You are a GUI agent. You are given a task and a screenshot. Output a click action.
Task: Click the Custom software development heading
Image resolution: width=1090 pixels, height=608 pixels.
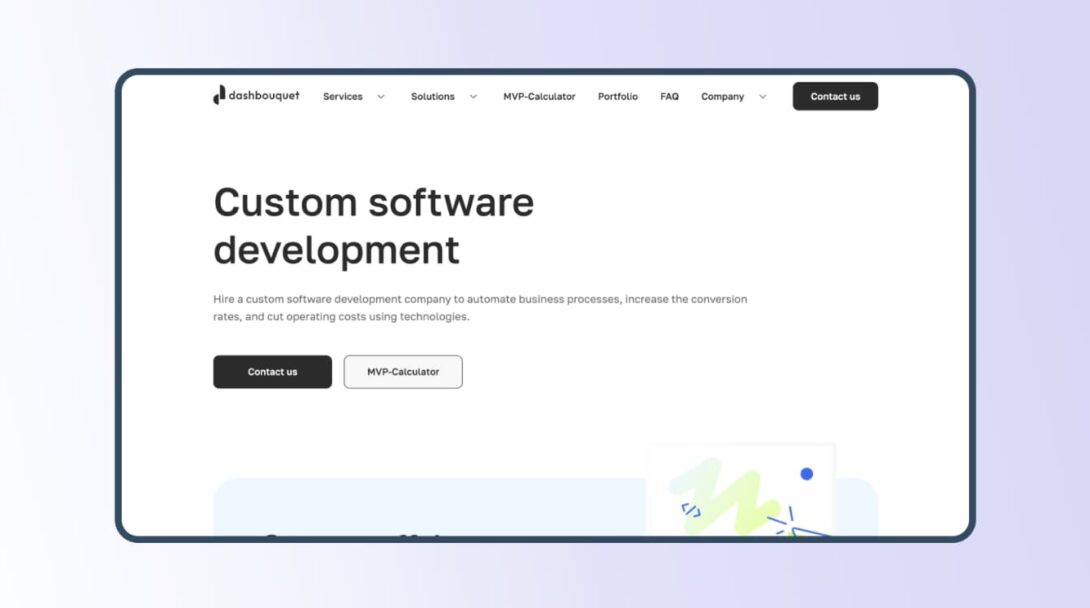[373, 226]
